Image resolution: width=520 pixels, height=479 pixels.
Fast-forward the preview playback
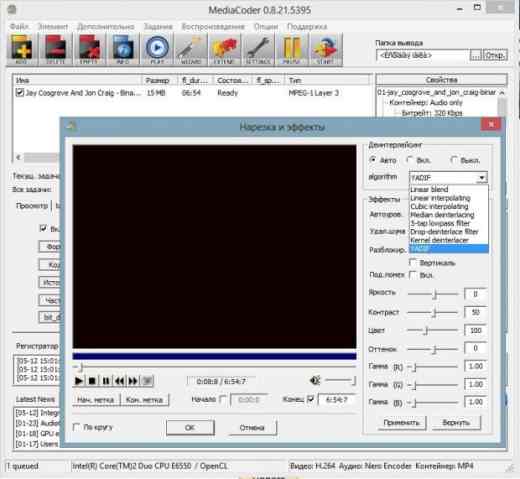(x=133, y=381)
